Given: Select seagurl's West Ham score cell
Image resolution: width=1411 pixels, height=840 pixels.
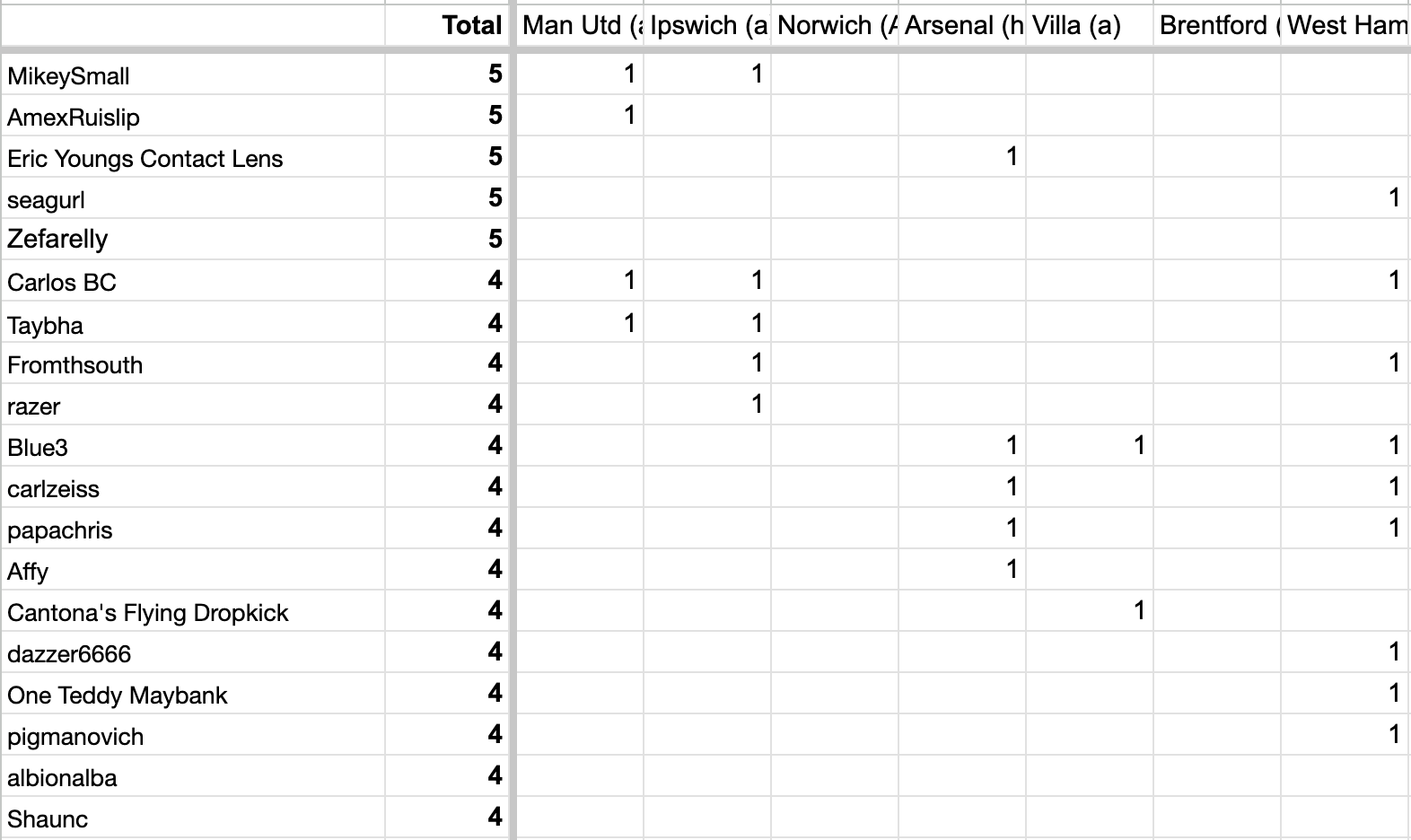Looking at the screenshot, I should tap(1345, 198).
